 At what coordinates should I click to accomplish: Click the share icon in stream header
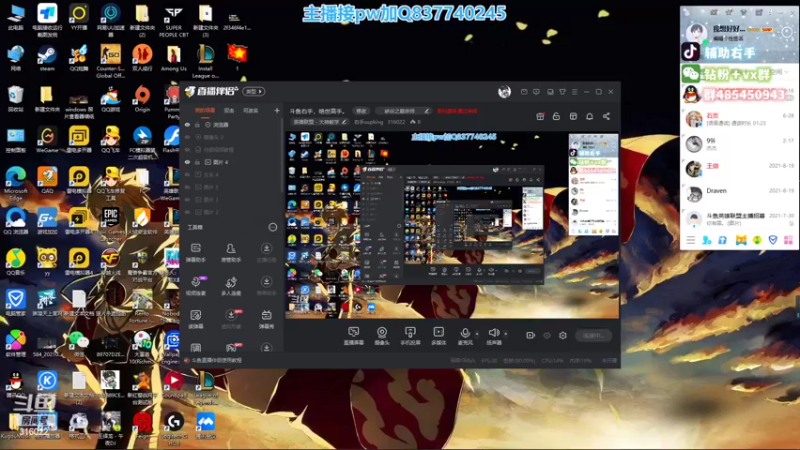[x=606, y=116]
